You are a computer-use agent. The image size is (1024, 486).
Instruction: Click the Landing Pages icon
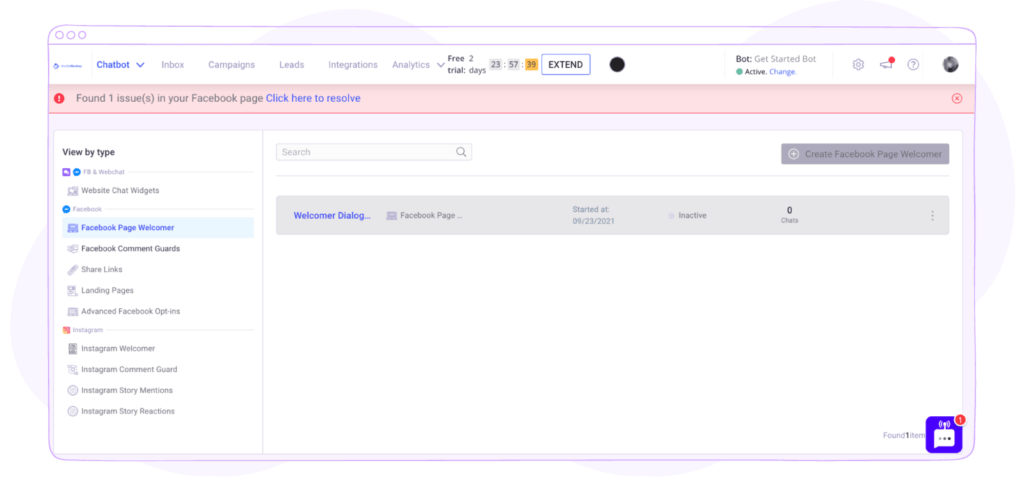pyautogui.click(x=72, y=290)
